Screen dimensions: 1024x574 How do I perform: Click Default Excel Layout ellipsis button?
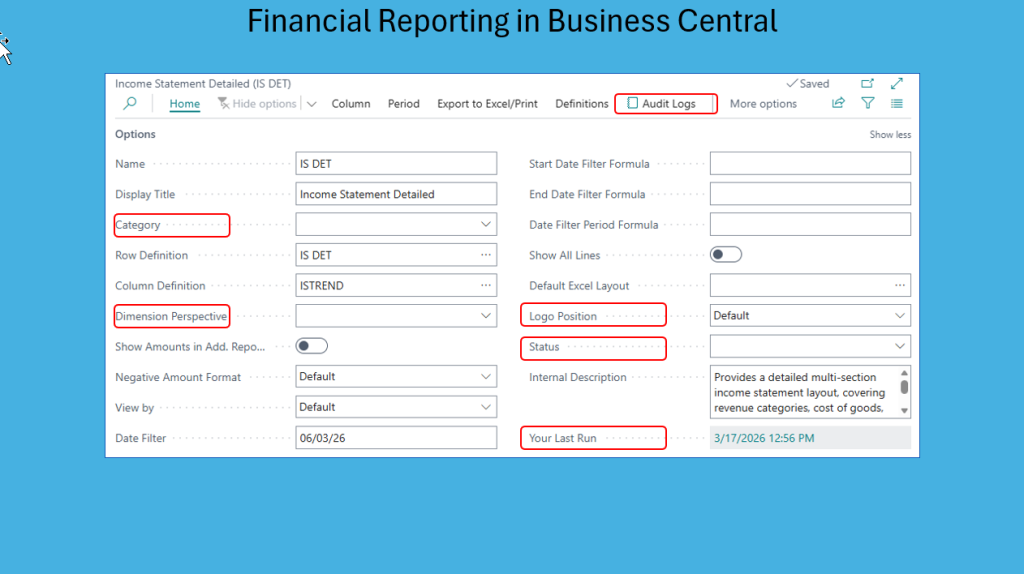point(899,286)
